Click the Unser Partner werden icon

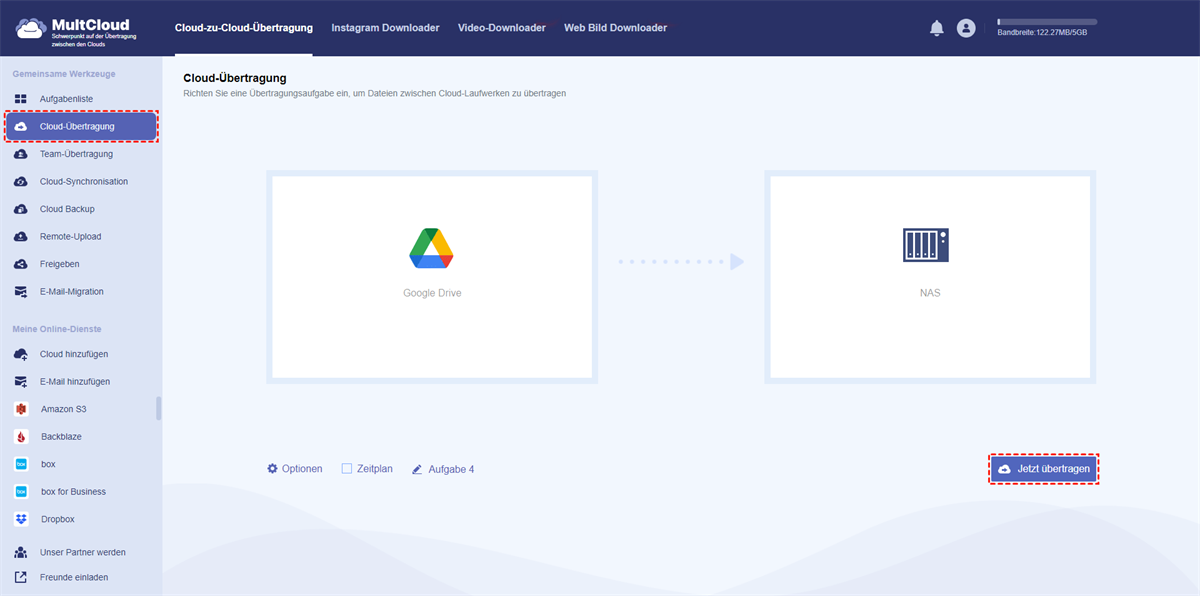(21, 552)
